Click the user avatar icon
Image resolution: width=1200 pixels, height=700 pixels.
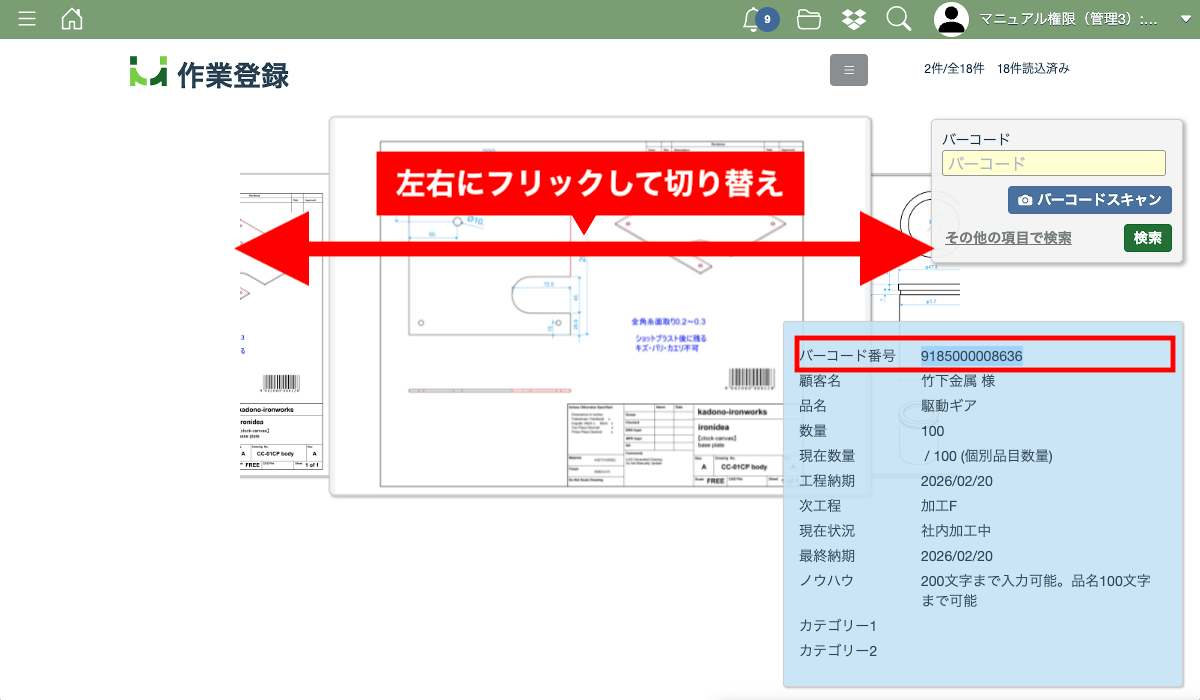pyautogui.click(x=952, y=19)
